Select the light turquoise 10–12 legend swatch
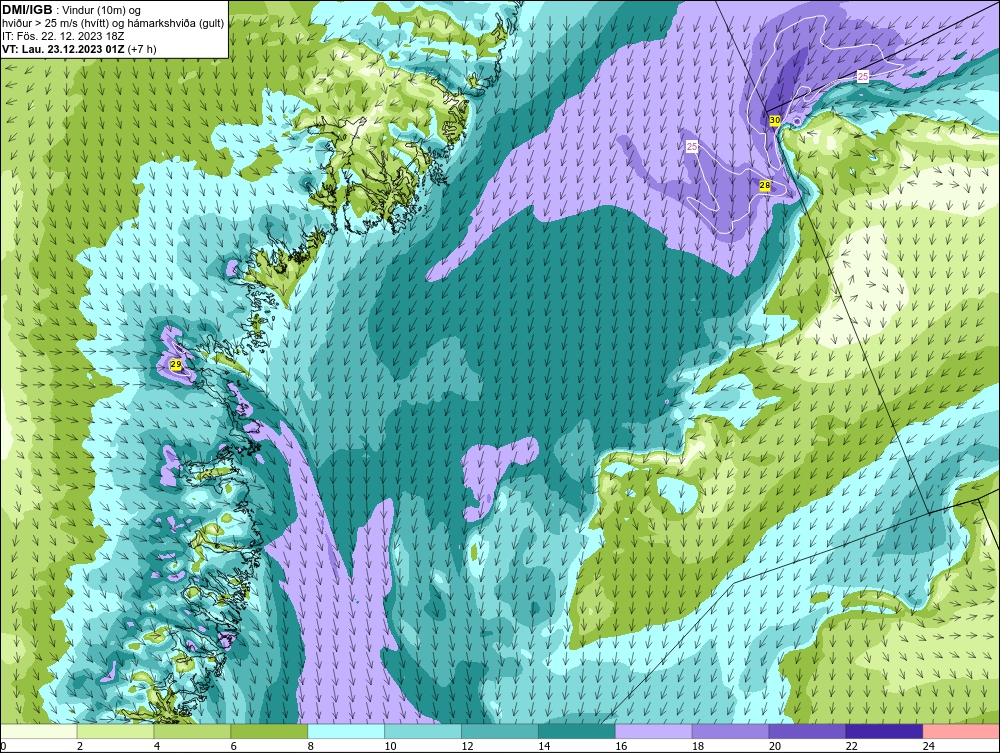This screenshot has height=753, width=1000. (x=423, y=731)
